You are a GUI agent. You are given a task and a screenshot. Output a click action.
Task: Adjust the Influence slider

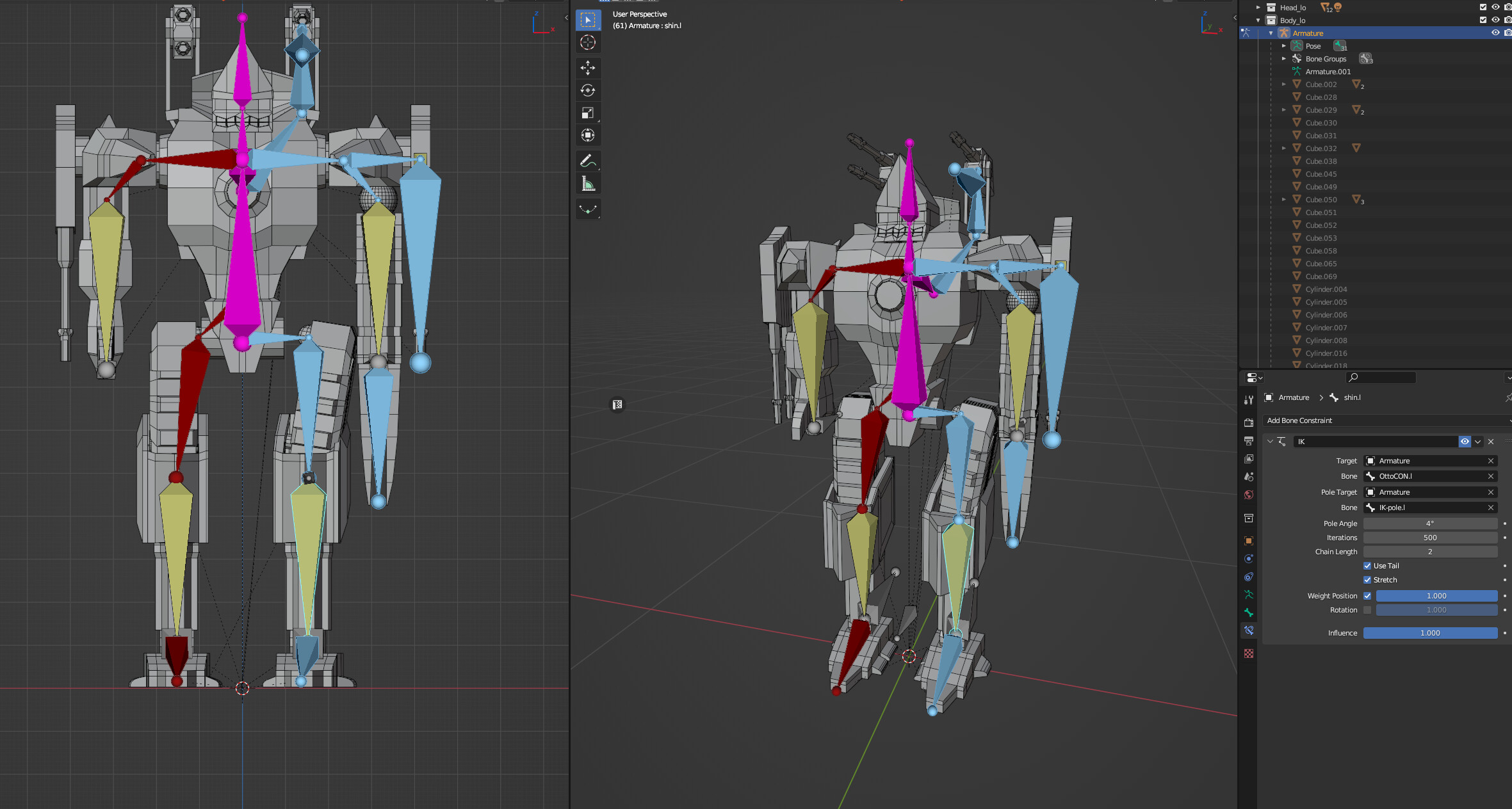1430,633
